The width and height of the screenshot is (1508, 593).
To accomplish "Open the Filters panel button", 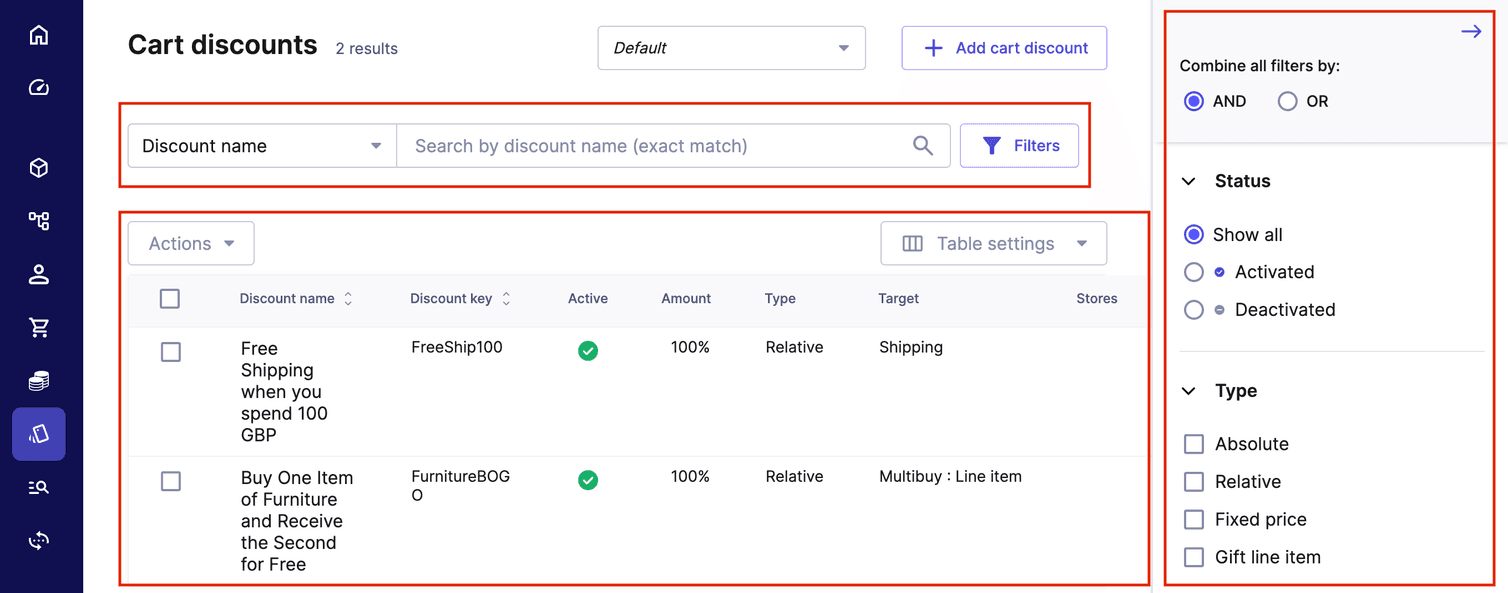I will tap(1019, 145).
